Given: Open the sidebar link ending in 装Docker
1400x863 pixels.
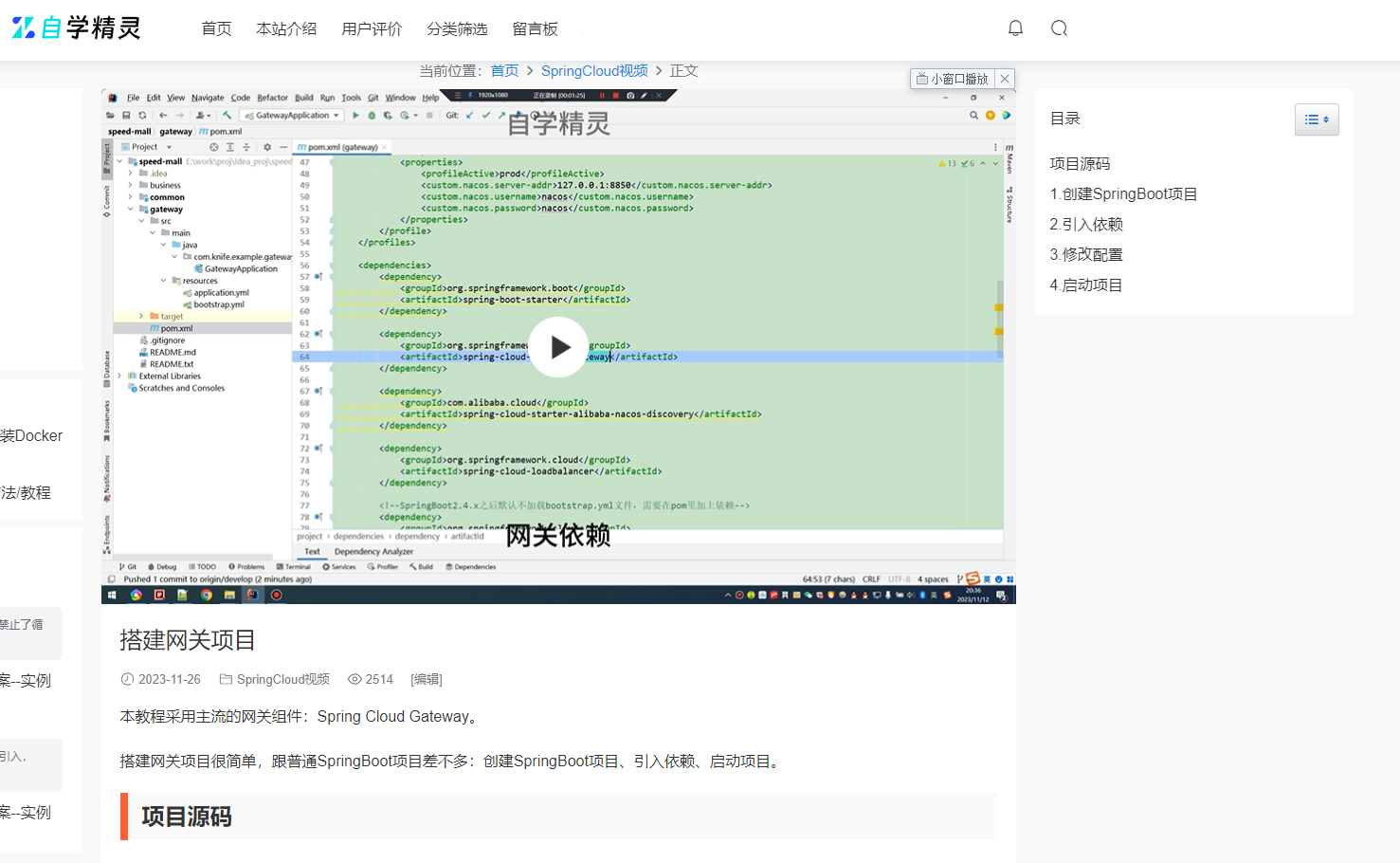Looking at the screenshot, I should click(31, 436).
